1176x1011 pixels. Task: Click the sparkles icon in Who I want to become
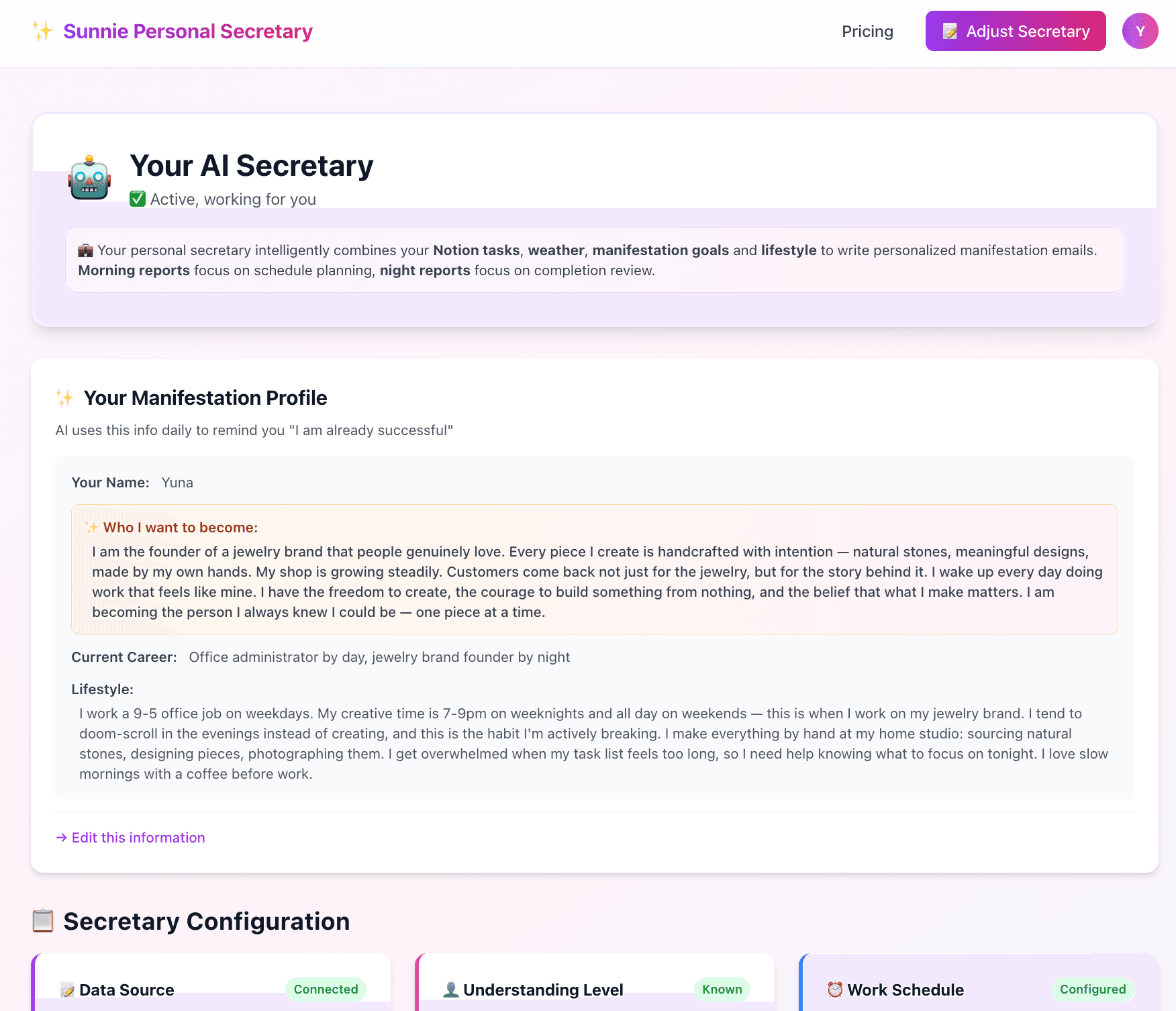pyautogui.click(x=91, y=527)
